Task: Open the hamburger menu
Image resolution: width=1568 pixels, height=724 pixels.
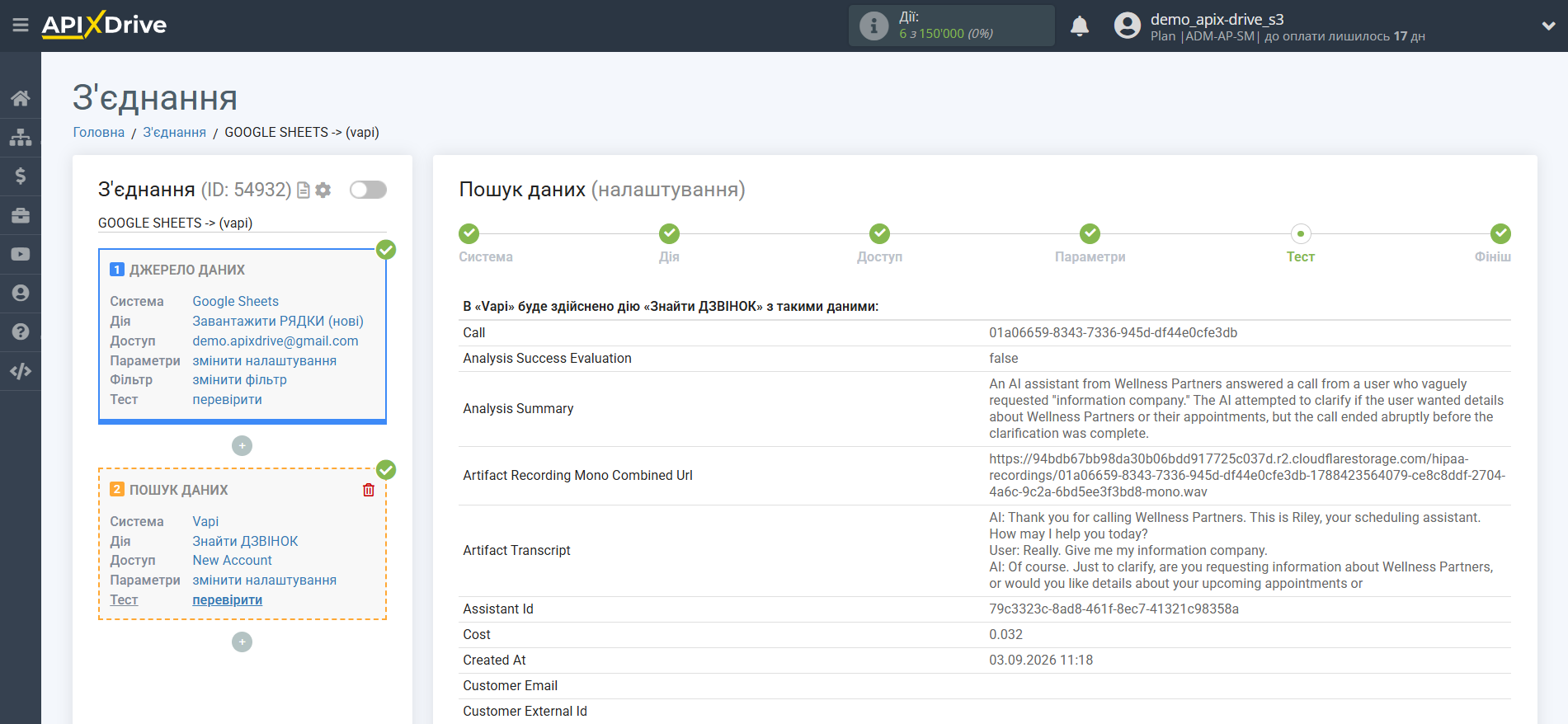Action: 21,26
